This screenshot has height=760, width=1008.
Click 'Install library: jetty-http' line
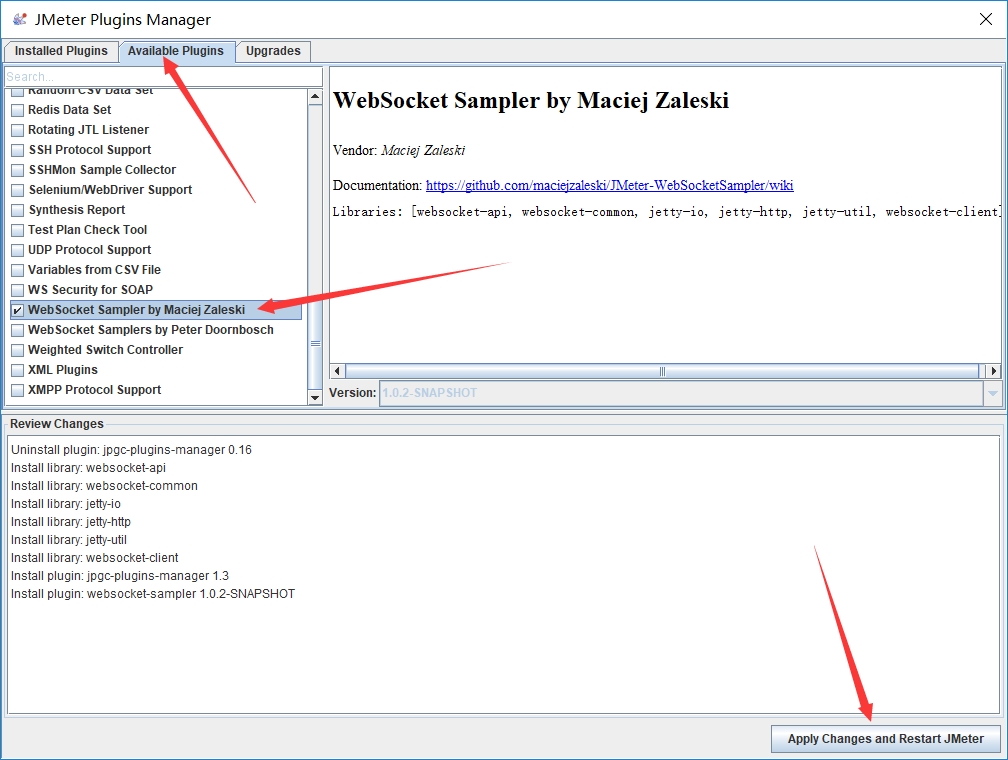coord(71,522)
